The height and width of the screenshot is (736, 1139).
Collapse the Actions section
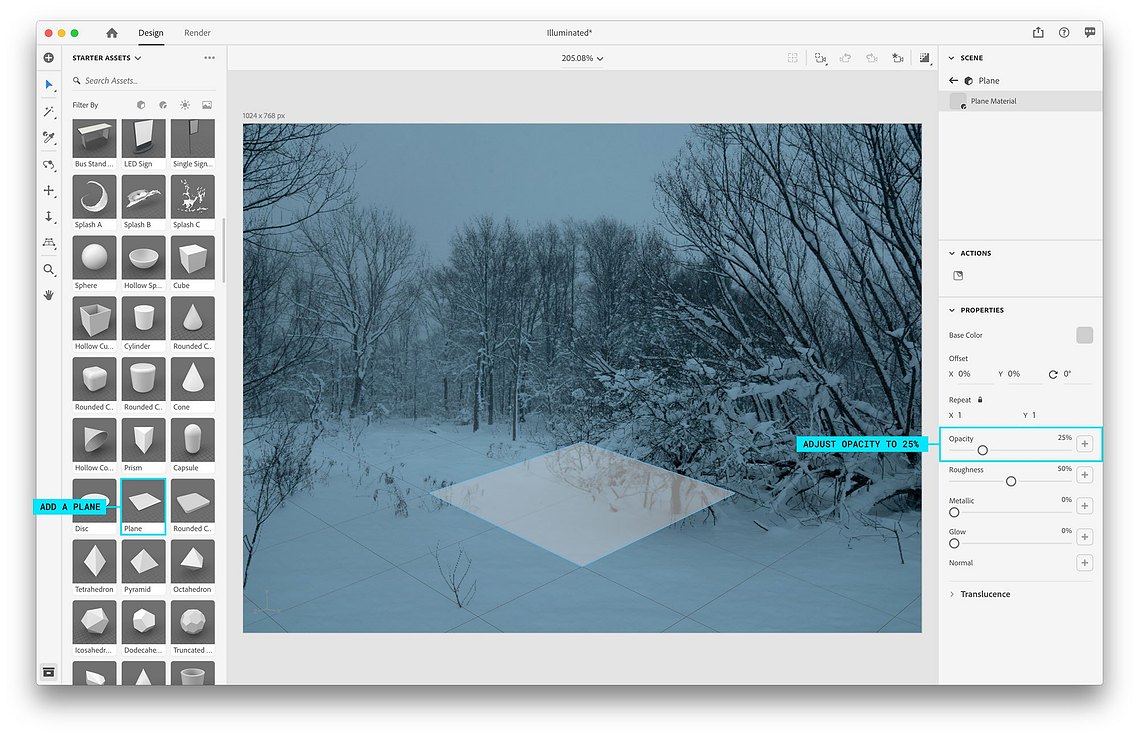[952, 253]
